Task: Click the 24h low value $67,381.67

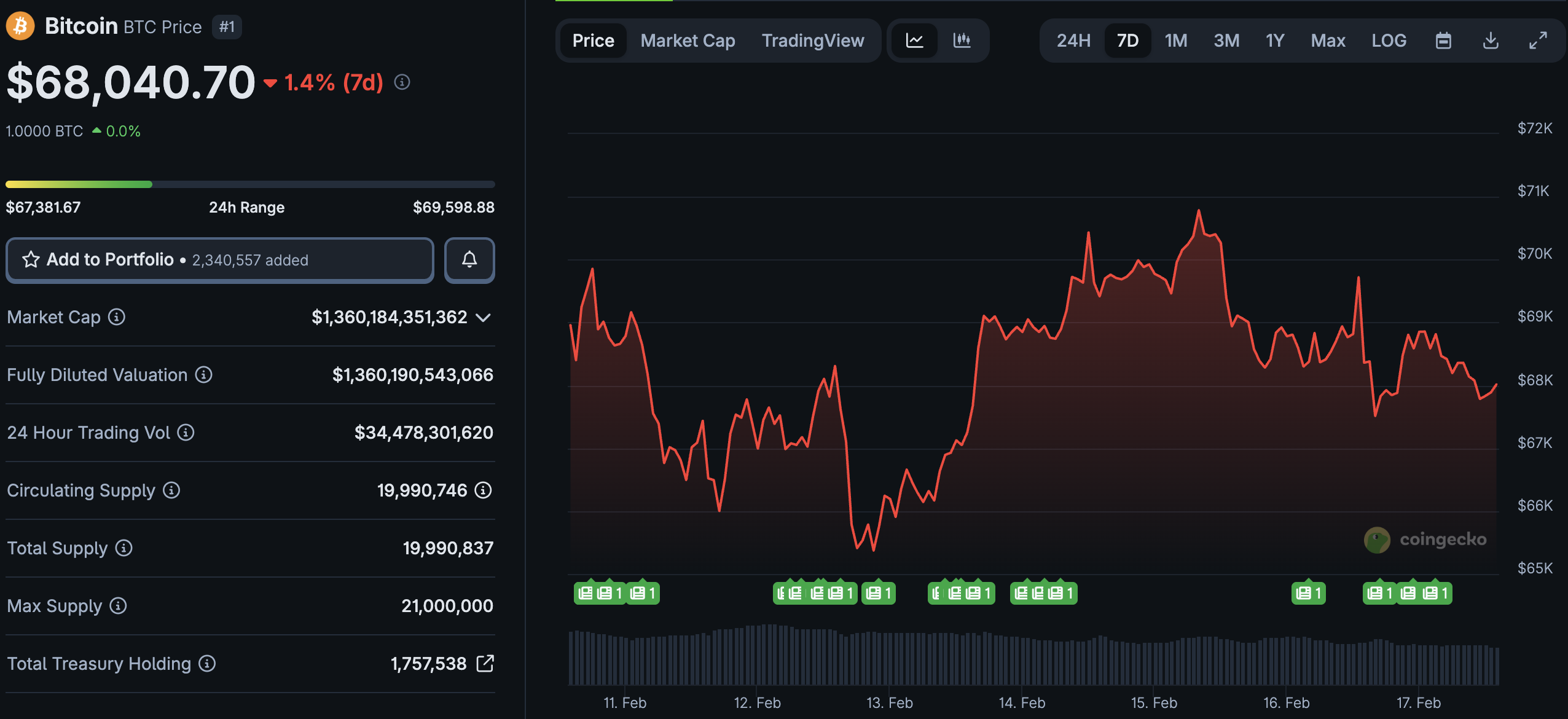Action: tap(43, 207)
